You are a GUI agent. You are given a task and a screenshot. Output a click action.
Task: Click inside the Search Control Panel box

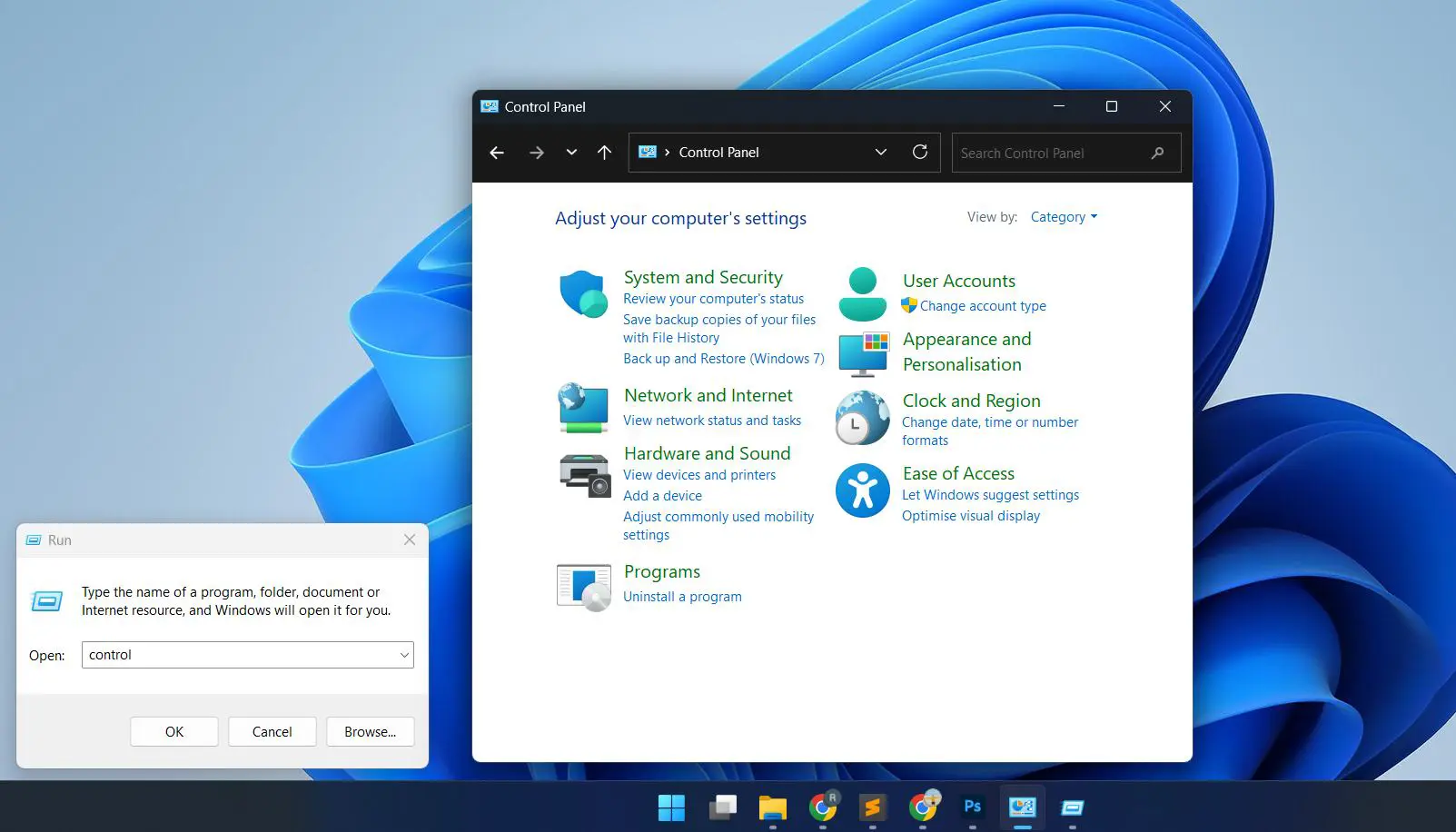[x=1045, y=153]
